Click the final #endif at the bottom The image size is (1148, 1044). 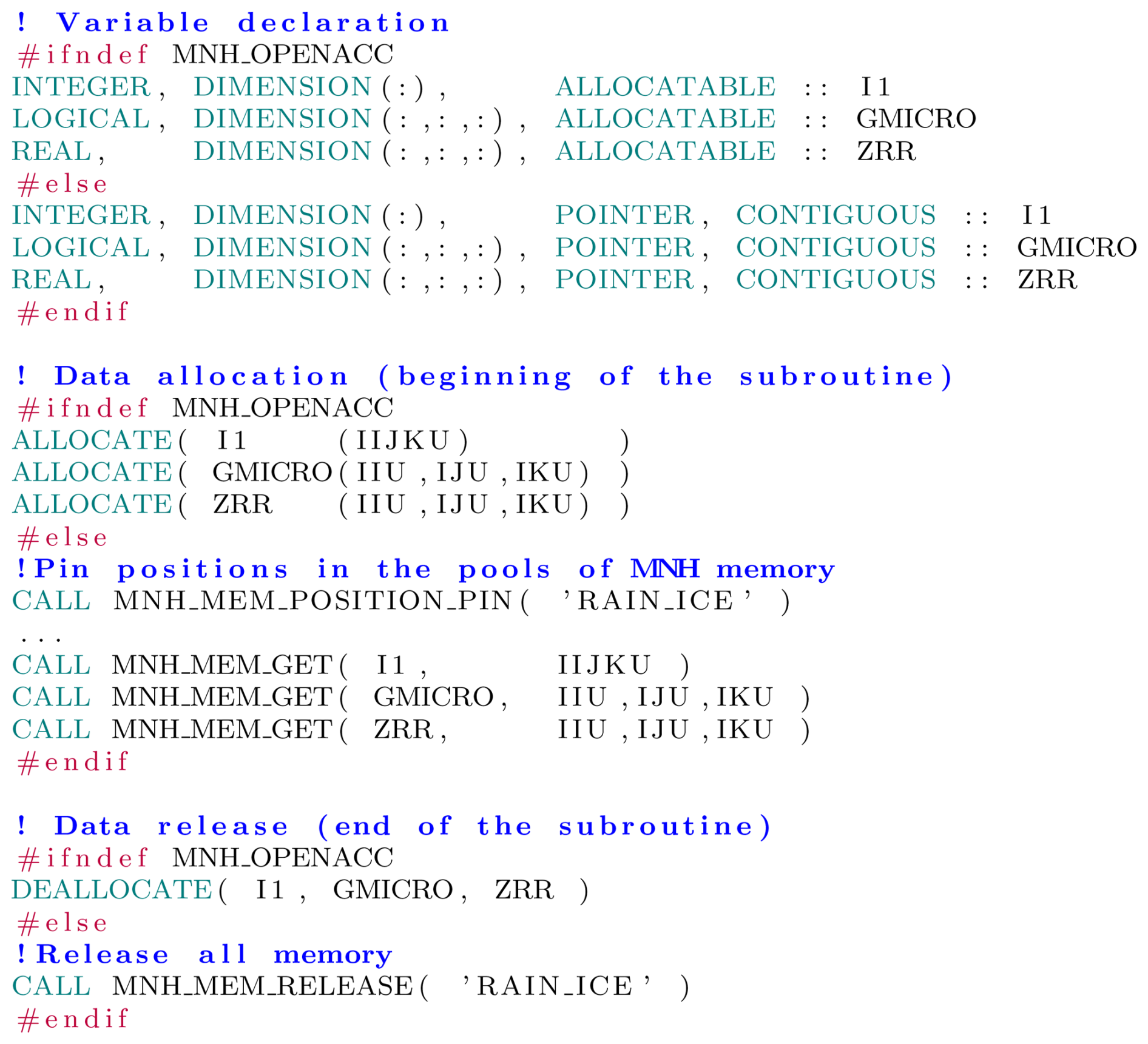(x=73, y=1019)
